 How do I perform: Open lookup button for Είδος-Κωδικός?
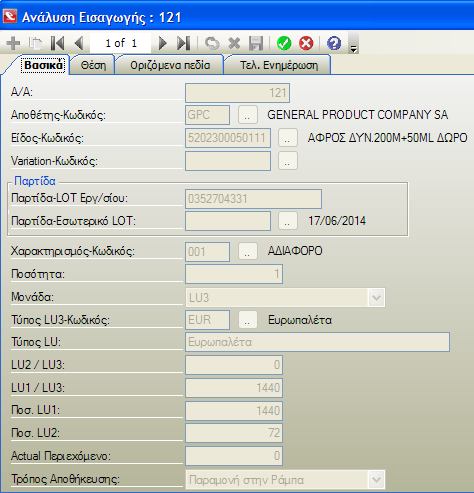[288, 138]
